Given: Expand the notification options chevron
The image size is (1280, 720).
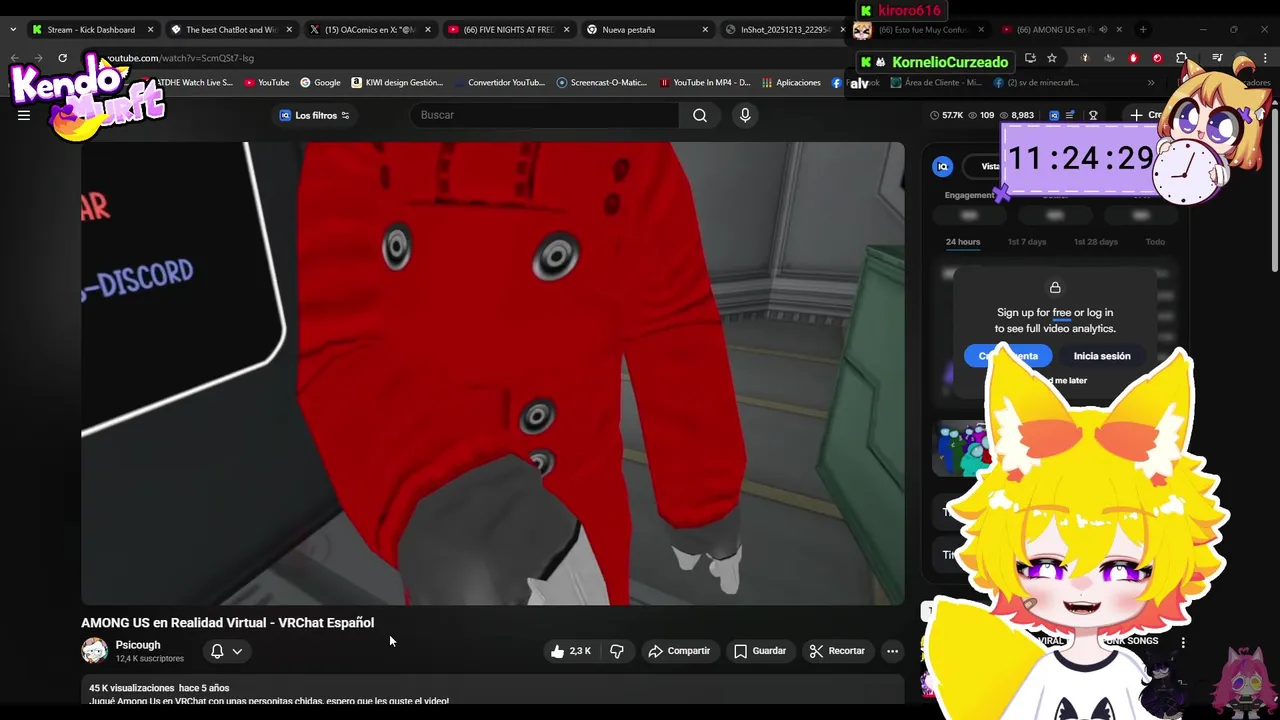Looking at the screenshot, I should coord(237,651).
